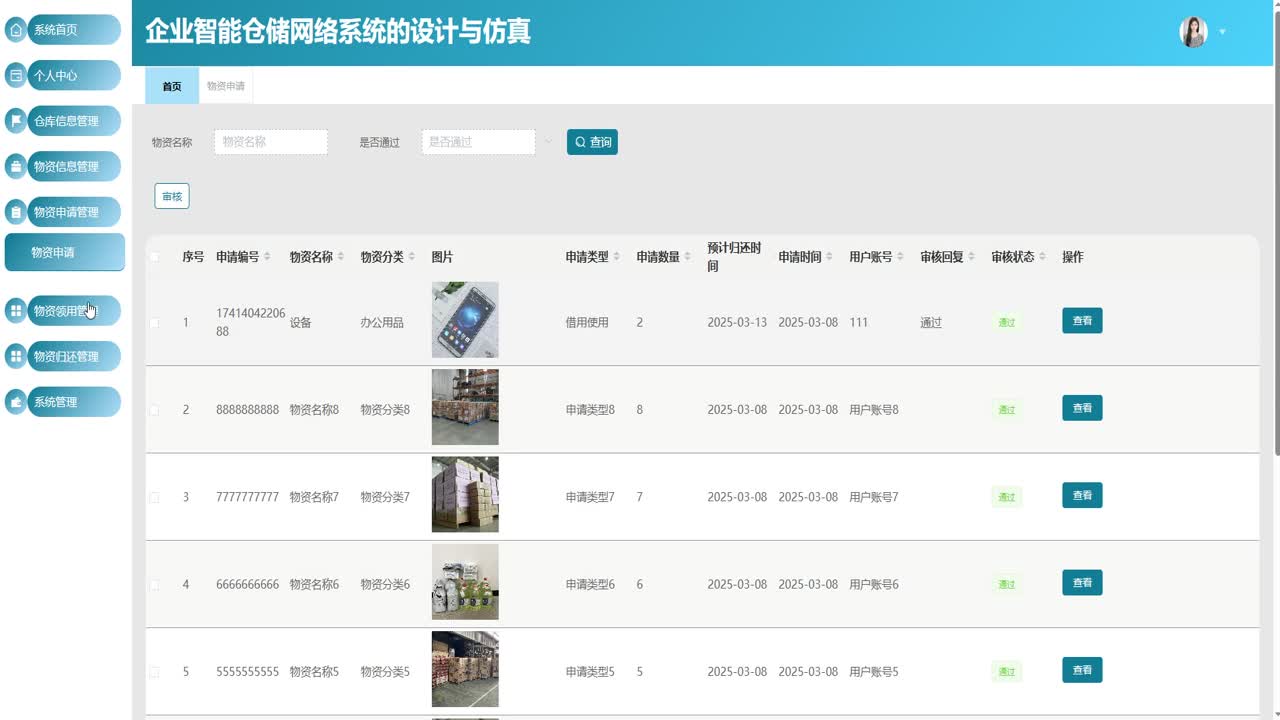
Task: Click the card icon beside 个人中心
Action: 15,75
